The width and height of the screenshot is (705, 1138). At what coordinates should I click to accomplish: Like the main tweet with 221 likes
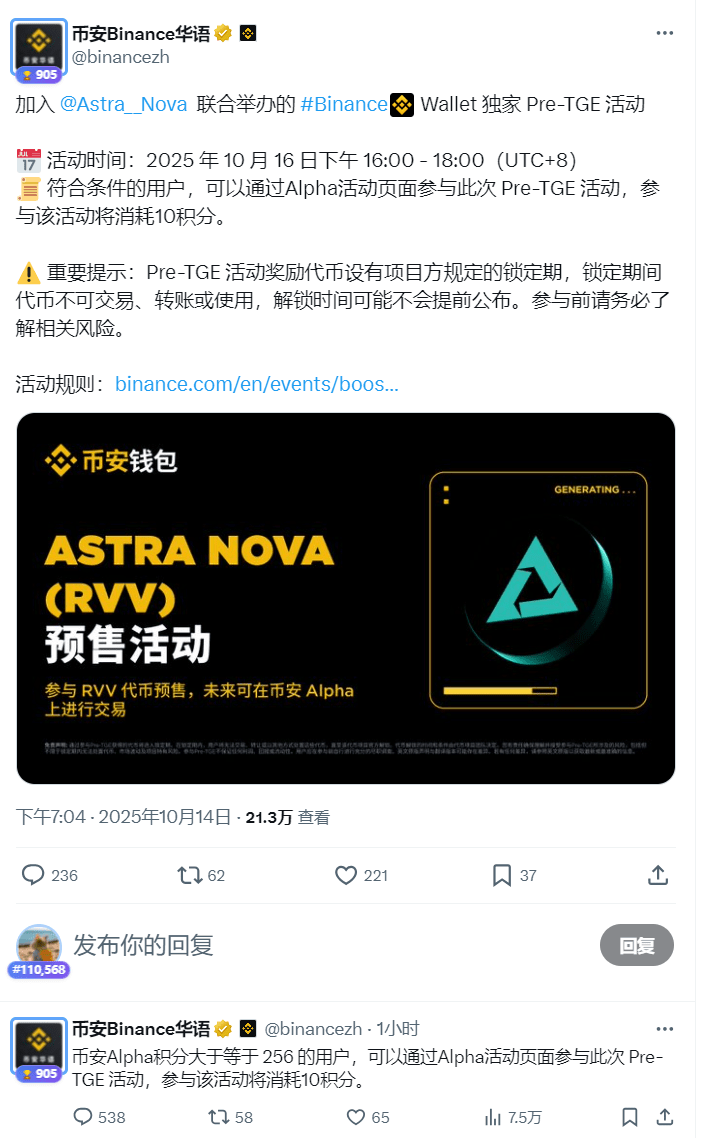(346, 875)
